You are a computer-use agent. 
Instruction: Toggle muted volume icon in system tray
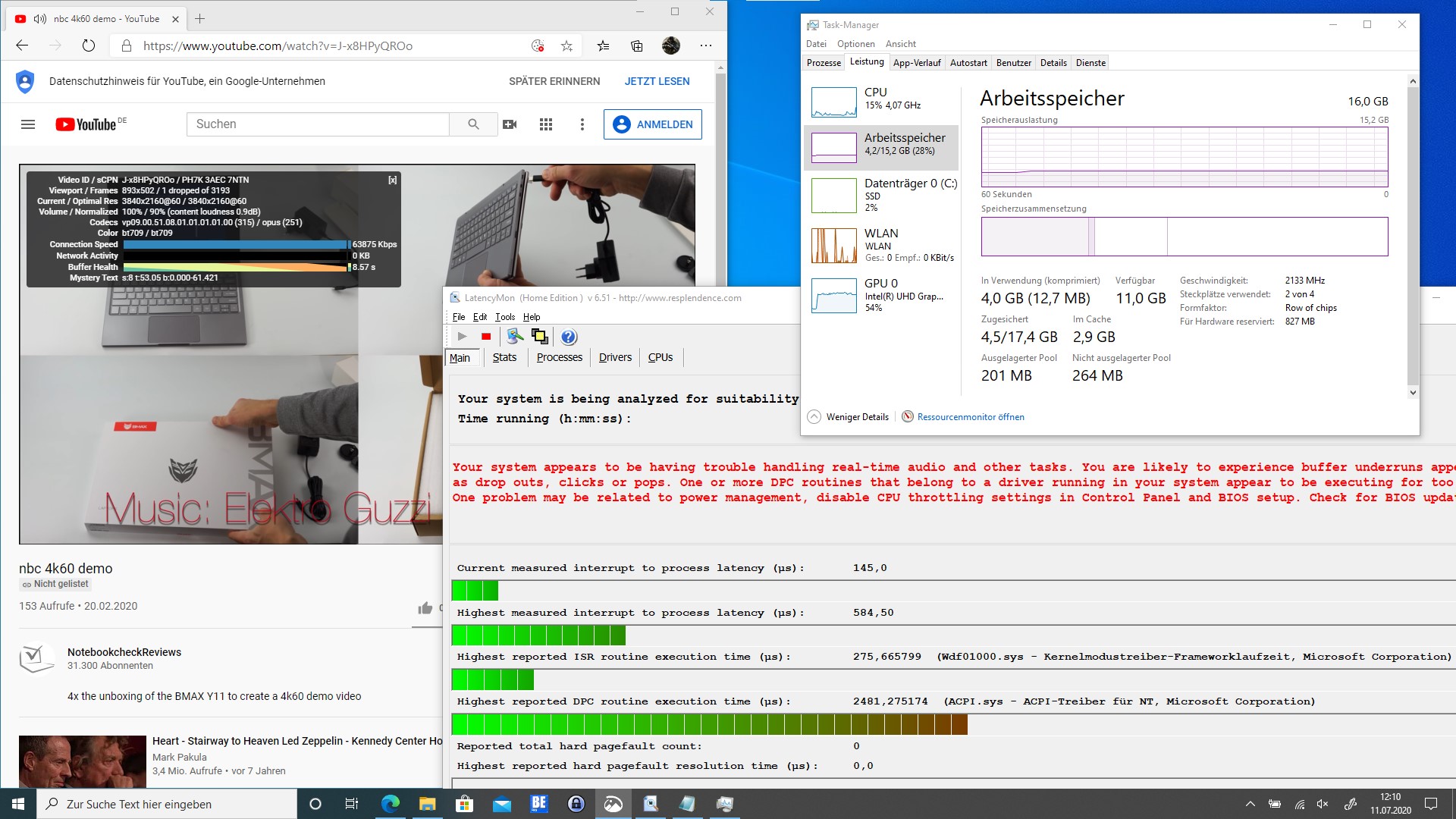tap(1323, 804)
